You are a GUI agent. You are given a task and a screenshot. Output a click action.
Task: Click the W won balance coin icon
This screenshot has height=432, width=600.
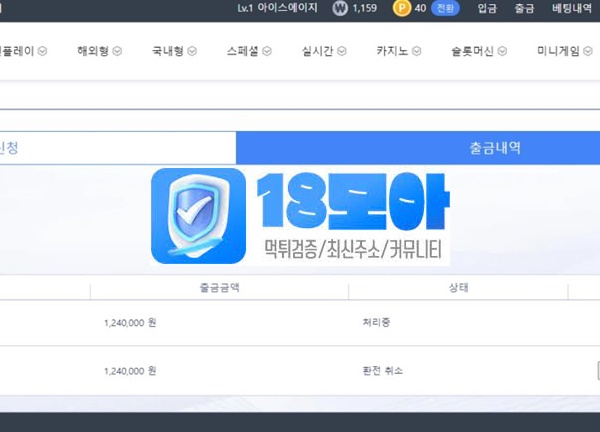click(340, 8)
